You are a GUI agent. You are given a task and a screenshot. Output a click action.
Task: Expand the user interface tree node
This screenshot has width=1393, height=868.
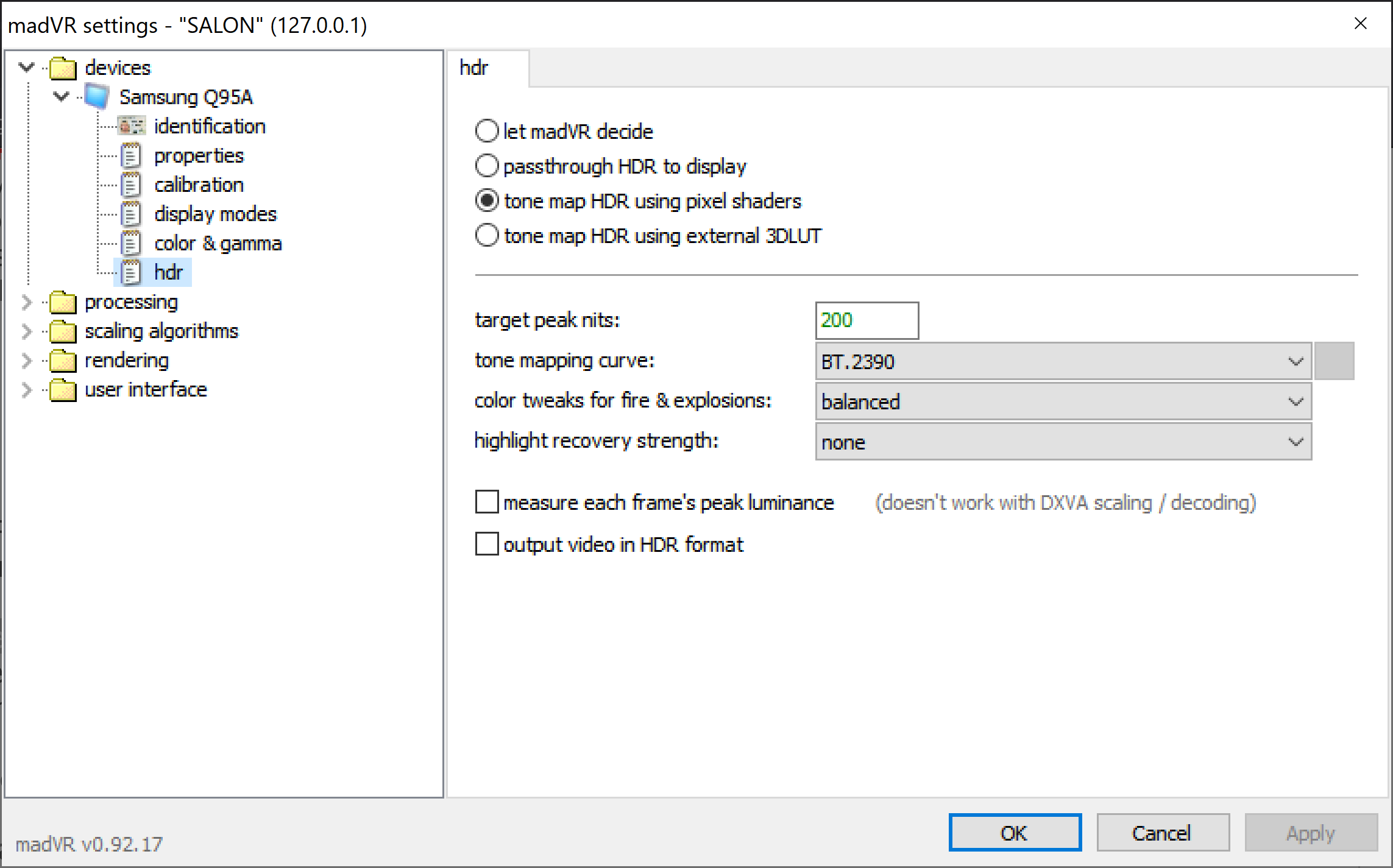pos(26,389)
